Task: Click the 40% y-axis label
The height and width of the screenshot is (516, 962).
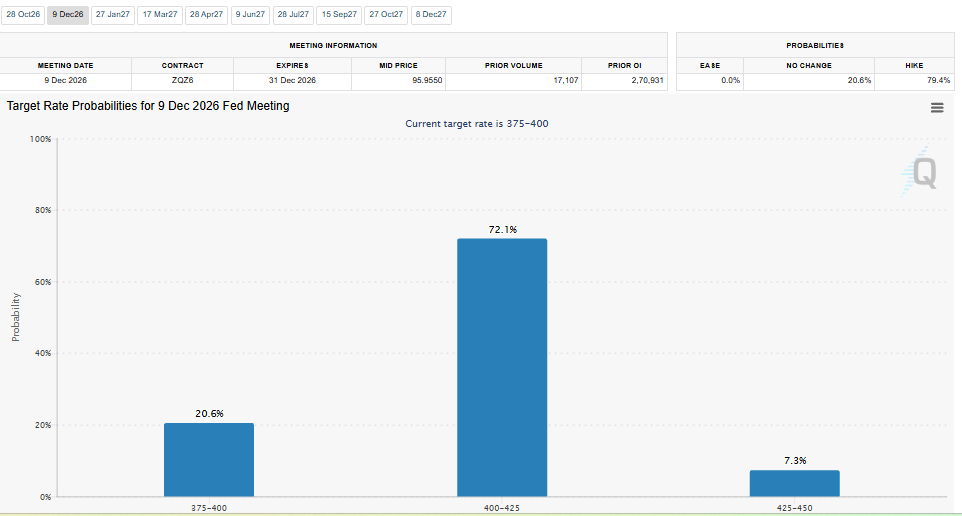Action: (x=43, y=353)
